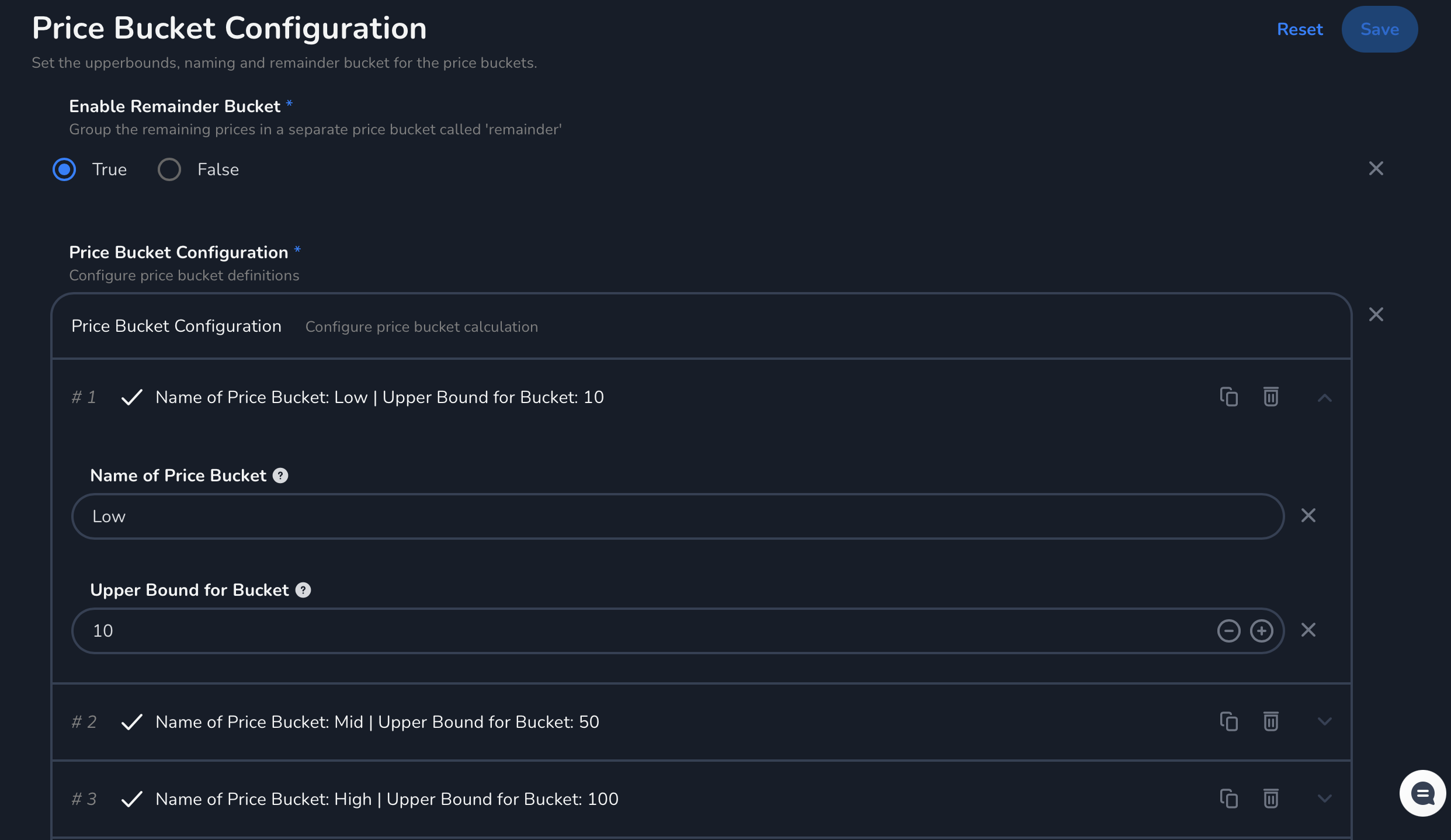This screenshot has width=1451, height=840.
Task: Increase the upper bound value
Action: click(x=1261, y=631)
